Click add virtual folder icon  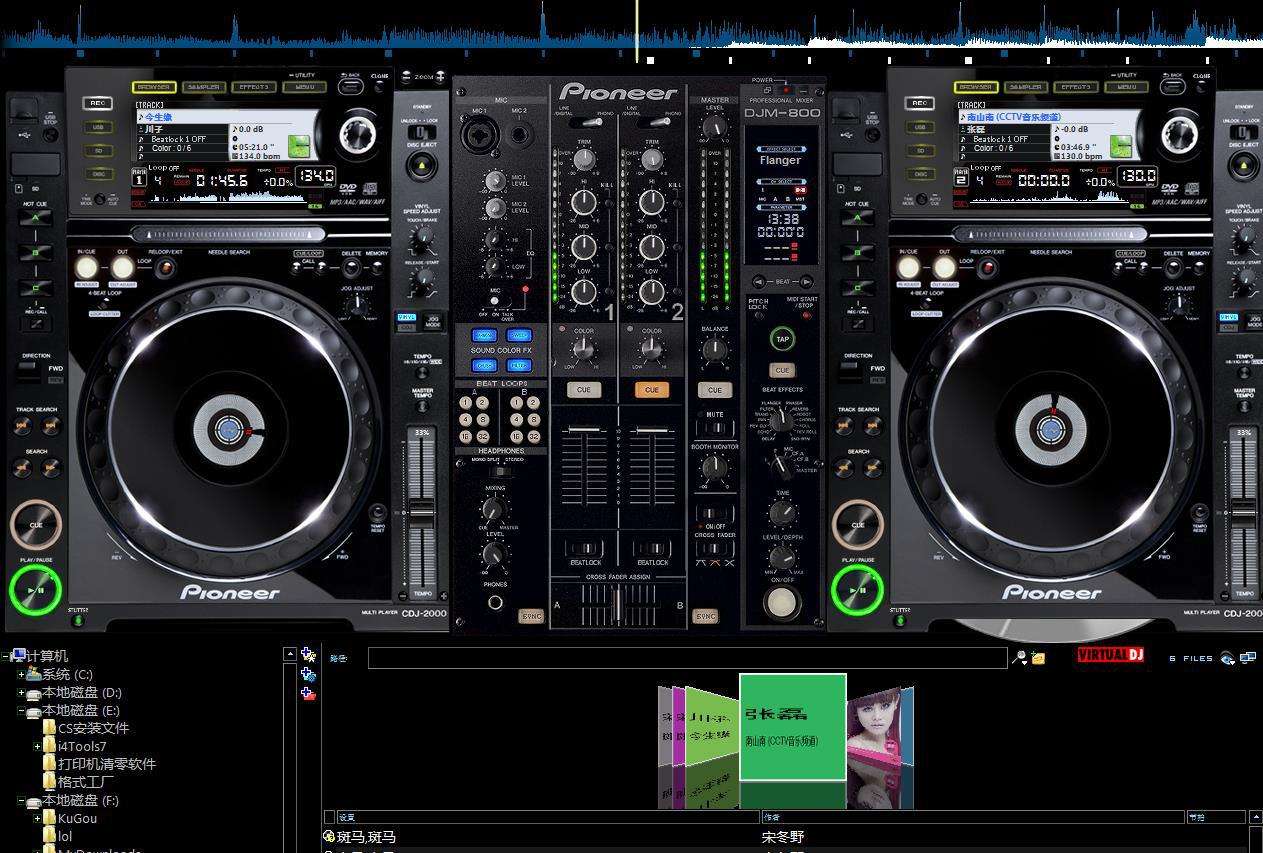pyautogui.click(x=308, y=675)
